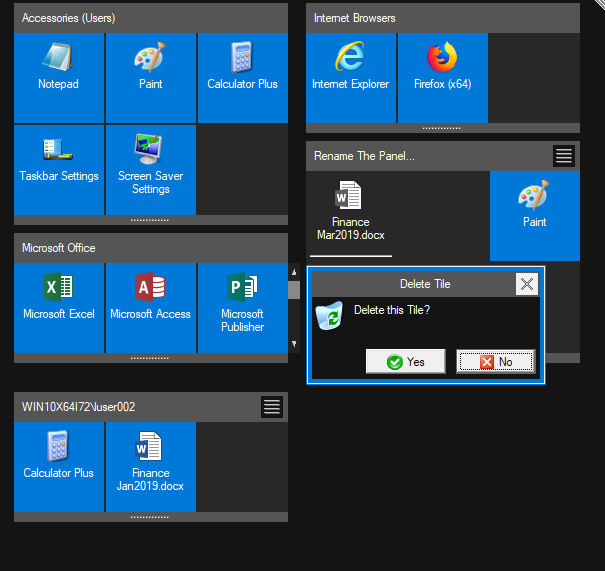Click Yes to delete the tile
This screenshot has width=605, height=571.
(x=405, y=362)
